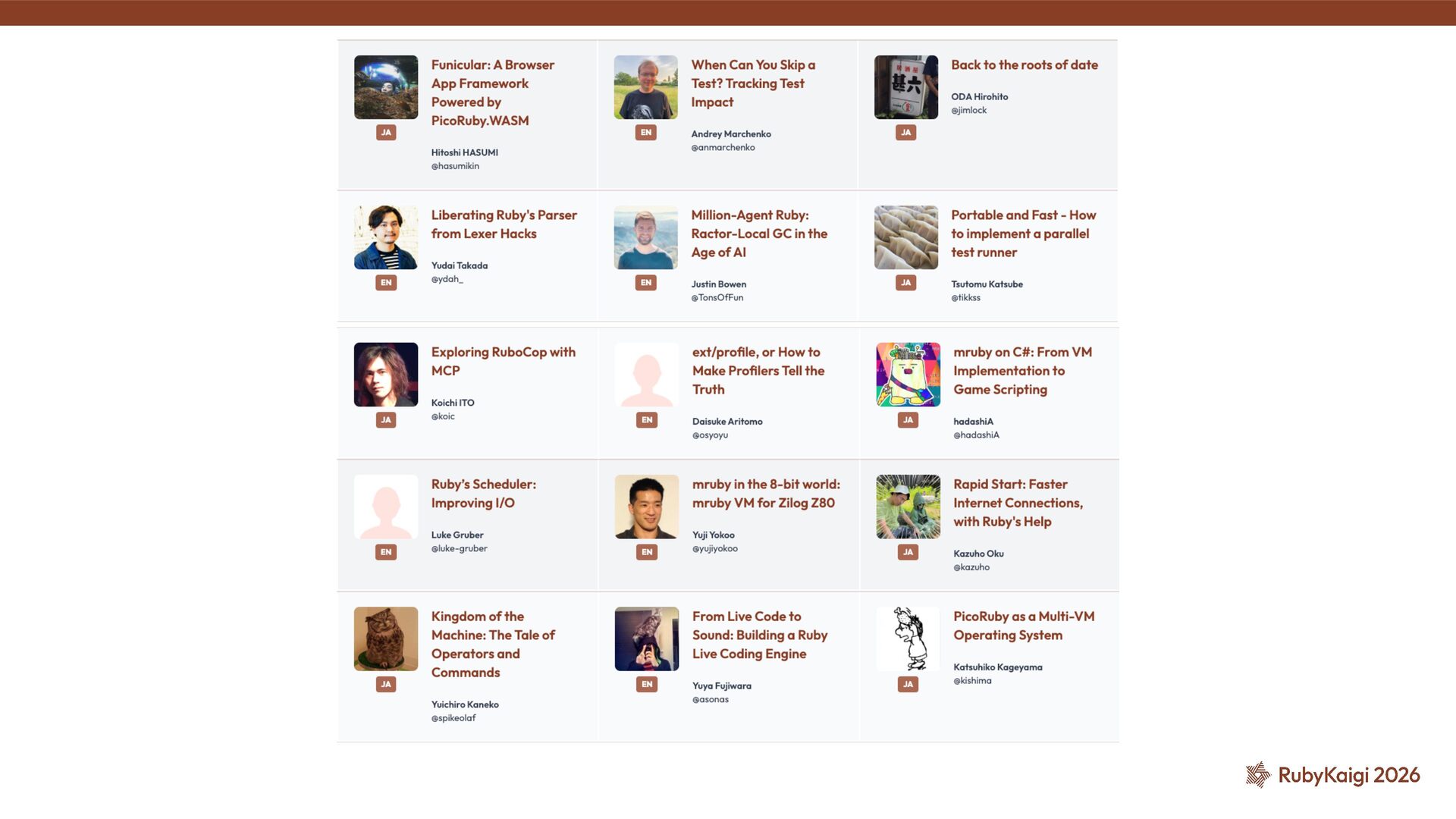Click the @TonsOfFun handle
1456x819 pixels.
[x=717, y=298]
